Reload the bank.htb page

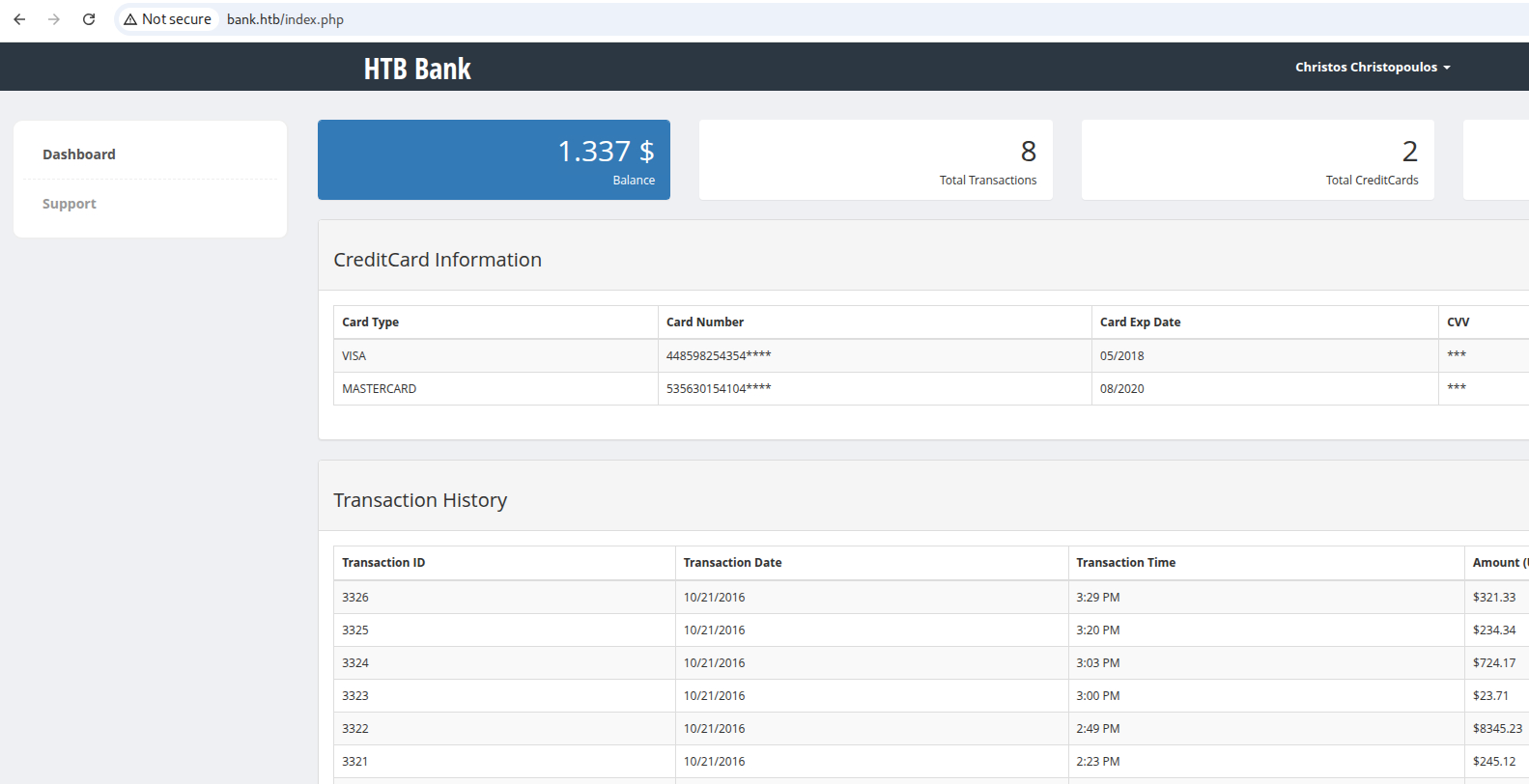[x=89, y=19]
